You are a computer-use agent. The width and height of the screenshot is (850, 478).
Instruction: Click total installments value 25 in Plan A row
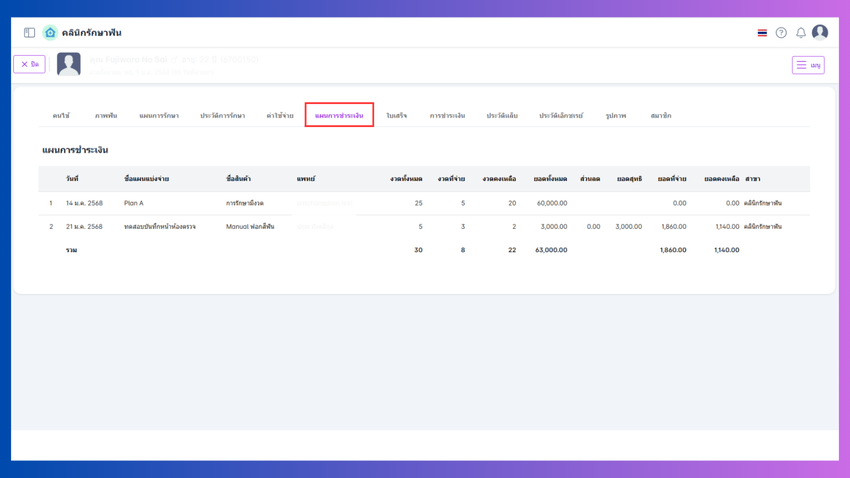418,203
